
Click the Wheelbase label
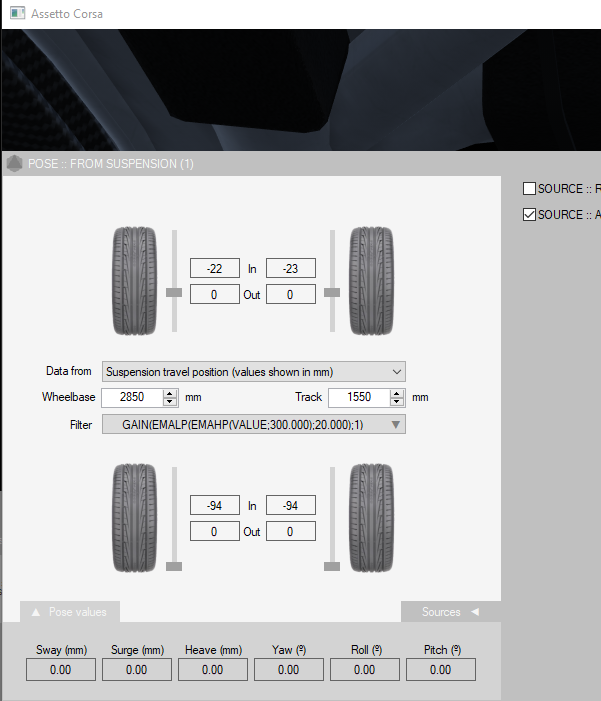pyautogui.click(x=68, y=397)
